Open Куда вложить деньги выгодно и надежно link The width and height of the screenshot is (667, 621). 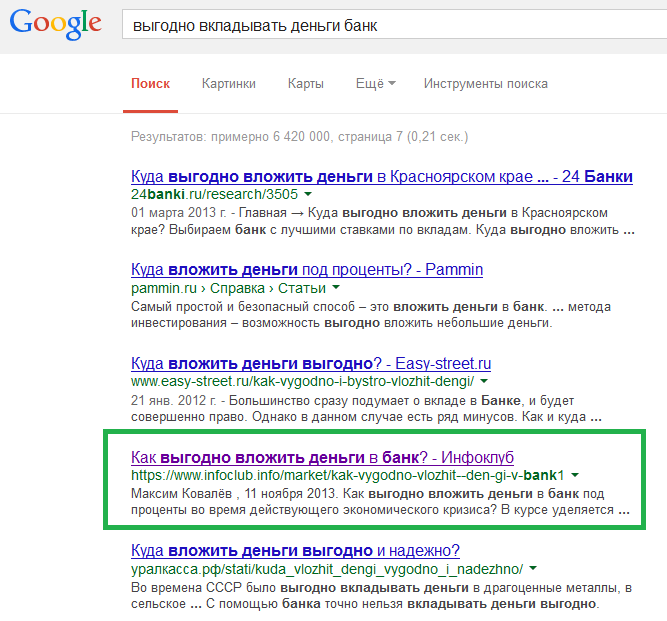tap(295, 550)
